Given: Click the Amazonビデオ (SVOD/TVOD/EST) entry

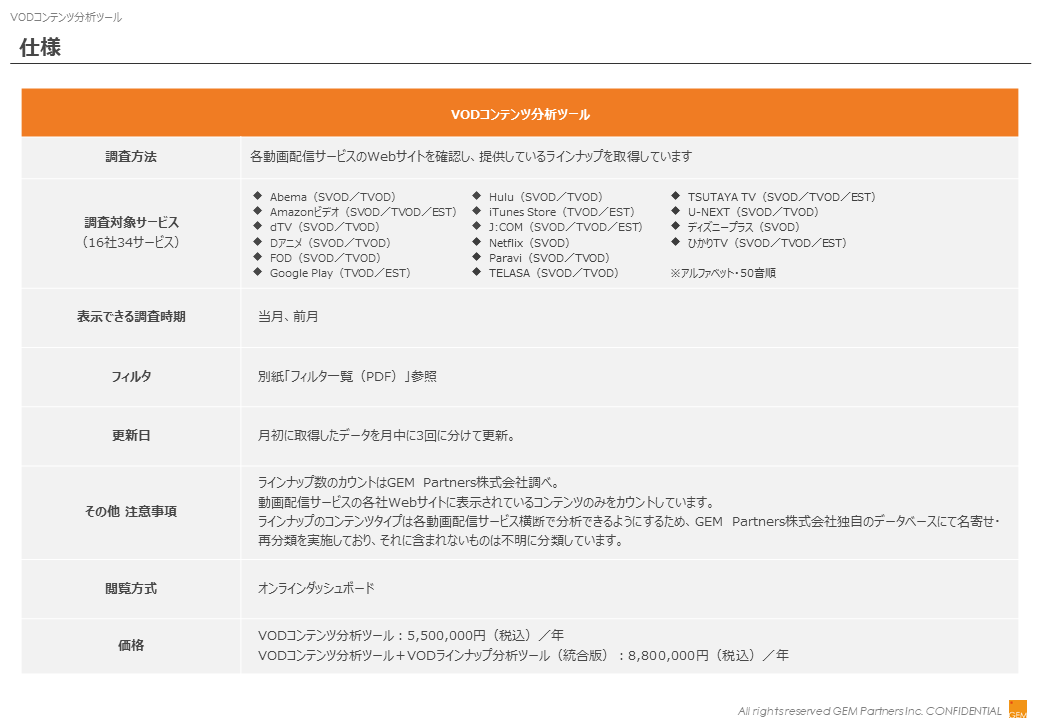Looking at the screenshot, I should [363, 212].
